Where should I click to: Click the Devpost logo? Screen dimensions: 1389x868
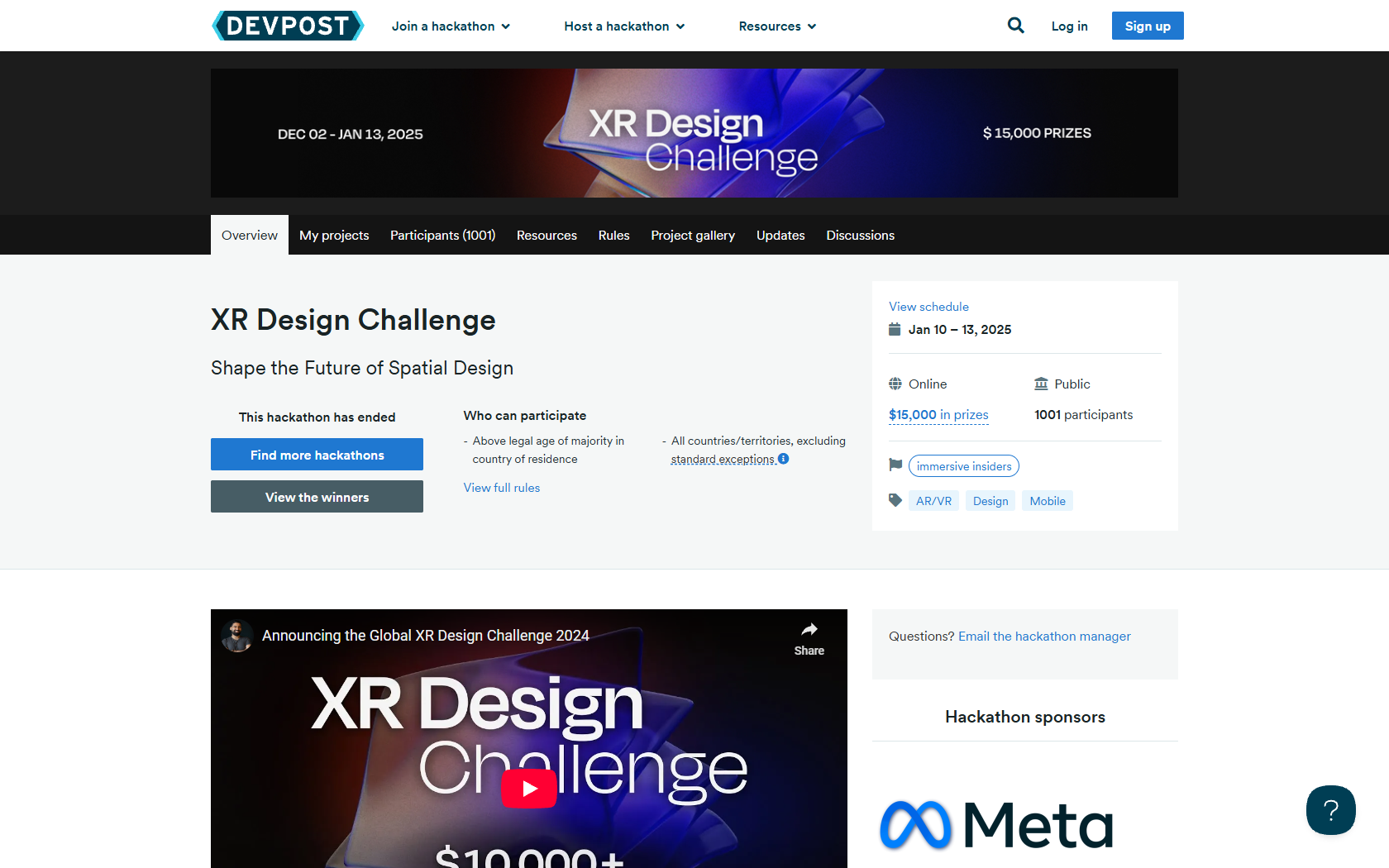coord(288,26)
